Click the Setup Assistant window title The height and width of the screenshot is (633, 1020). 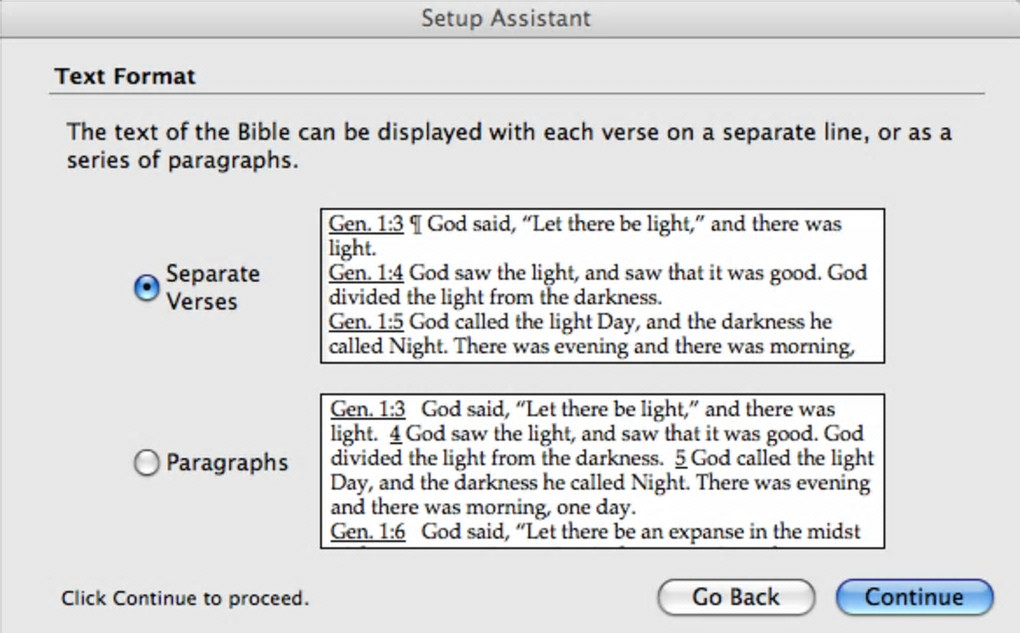tap(505, 18)
